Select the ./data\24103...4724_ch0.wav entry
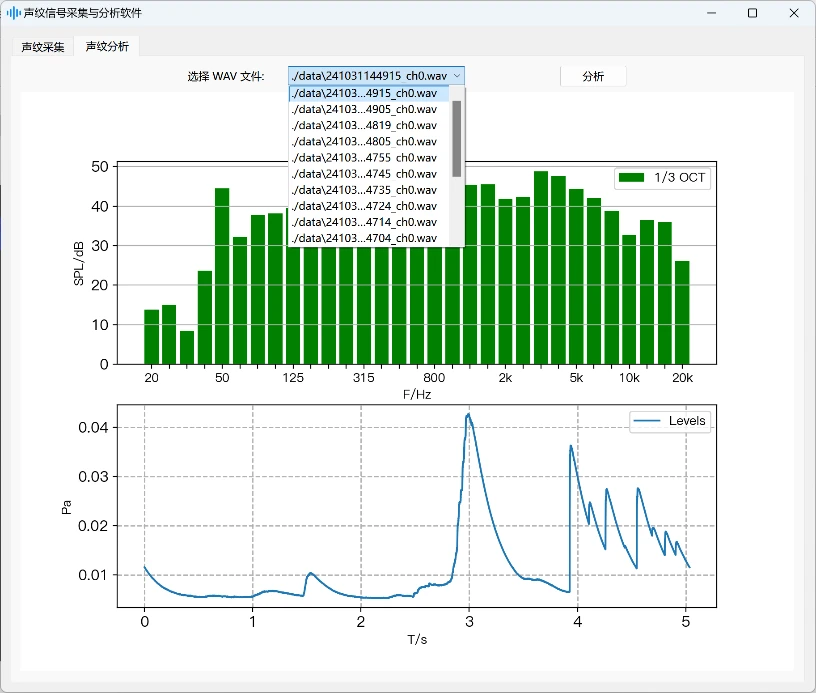816x693 pixels. pyautogui.click(x=369, y=206)
